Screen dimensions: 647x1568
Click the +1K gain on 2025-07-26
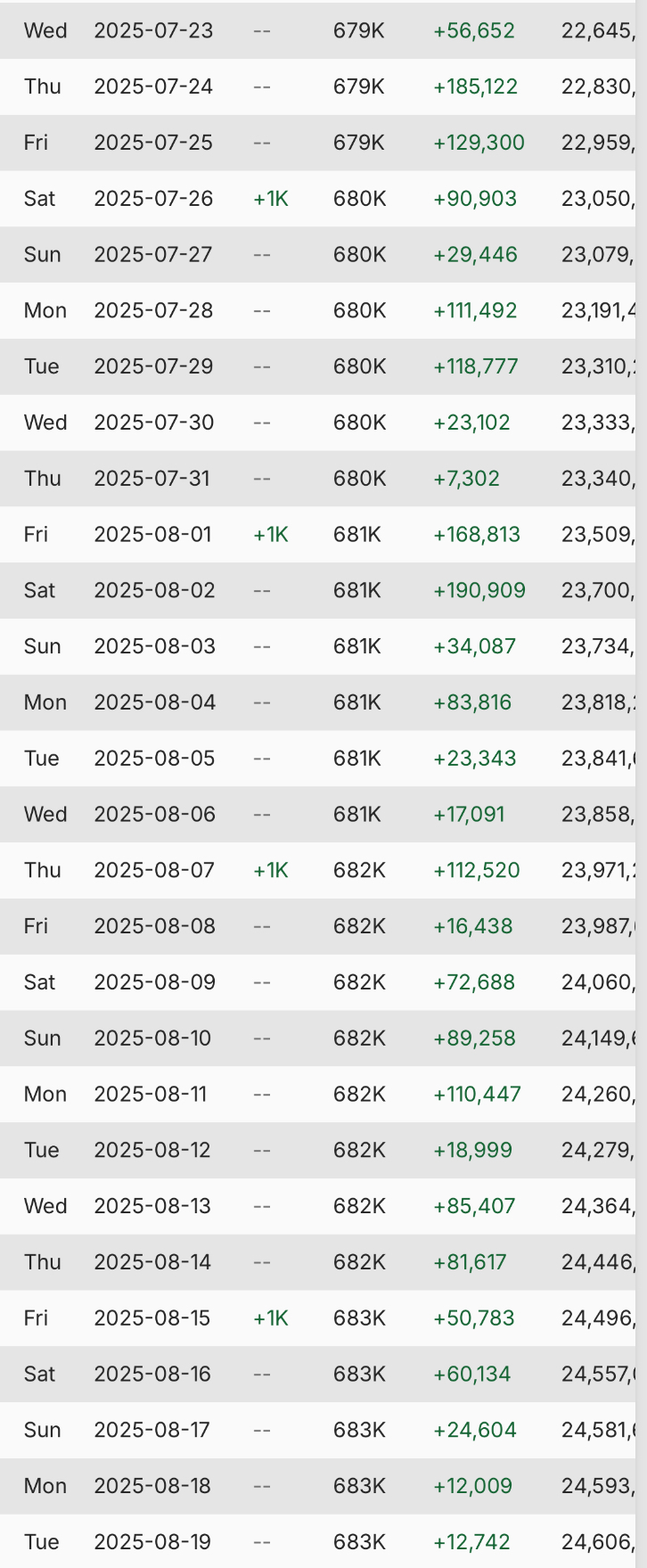[271, 198]
